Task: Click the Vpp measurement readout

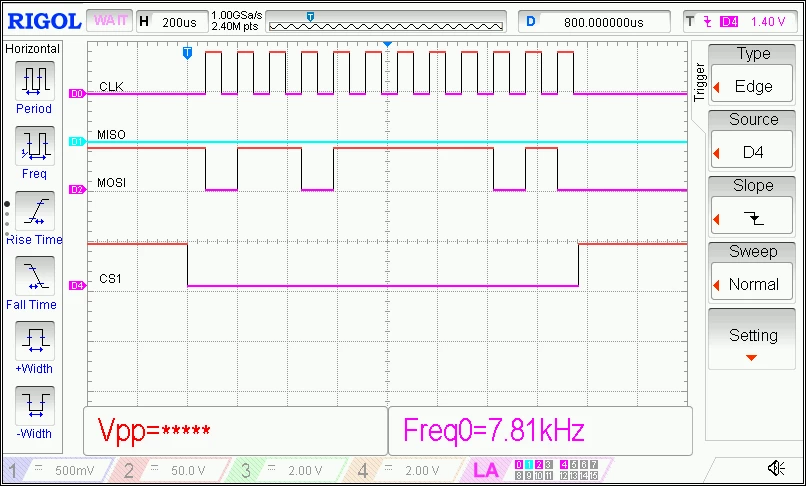Action: click(235, 431)
